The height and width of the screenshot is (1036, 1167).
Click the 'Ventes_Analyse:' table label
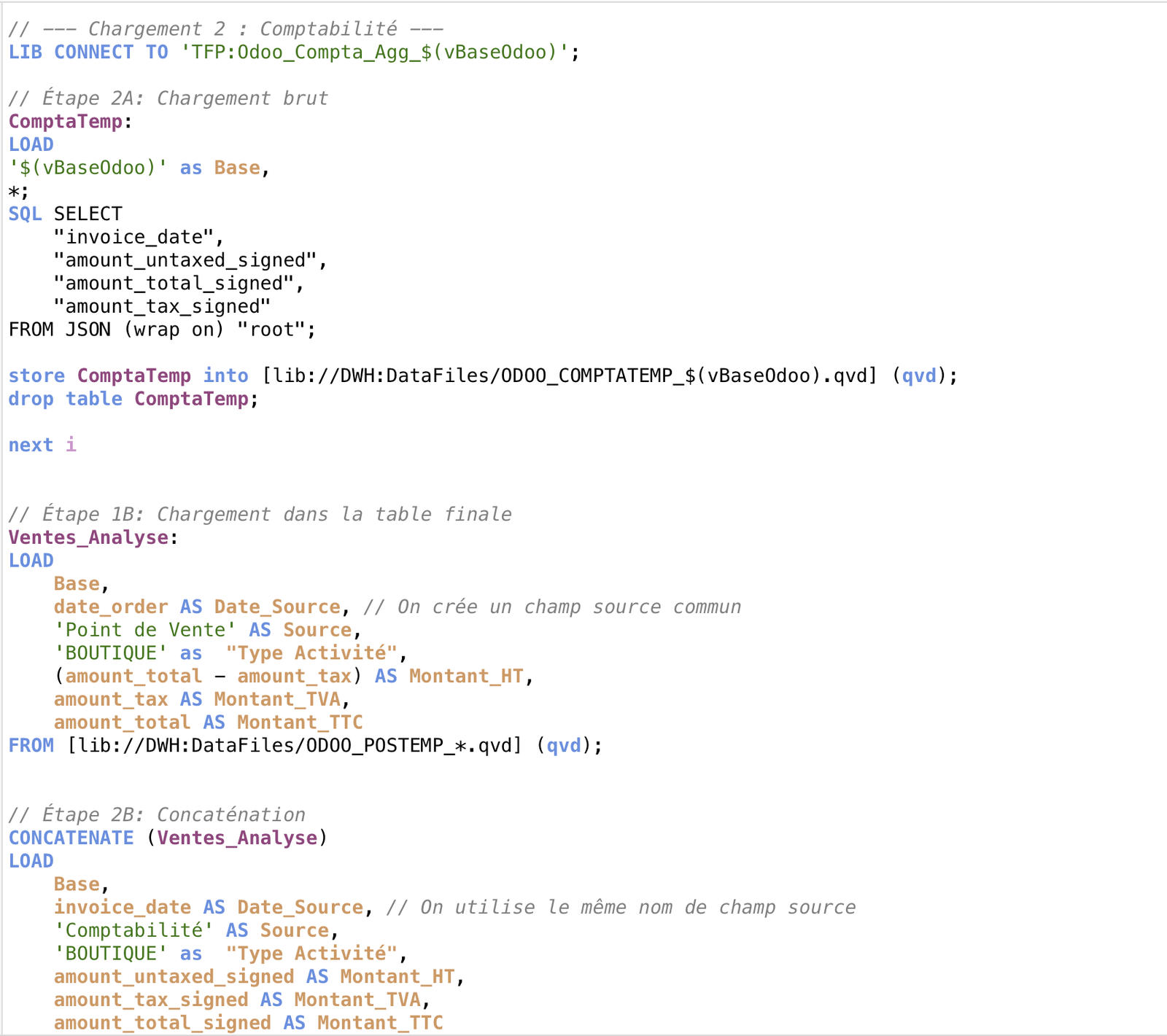click(x=93, y=537)
